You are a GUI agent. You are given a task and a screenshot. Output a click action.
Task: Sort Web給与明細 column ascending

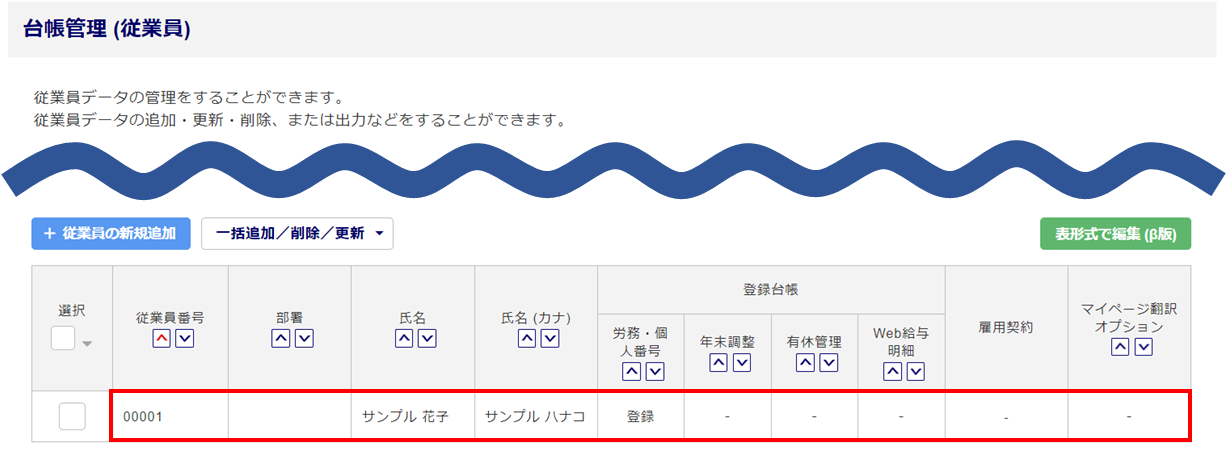[892, 372]
